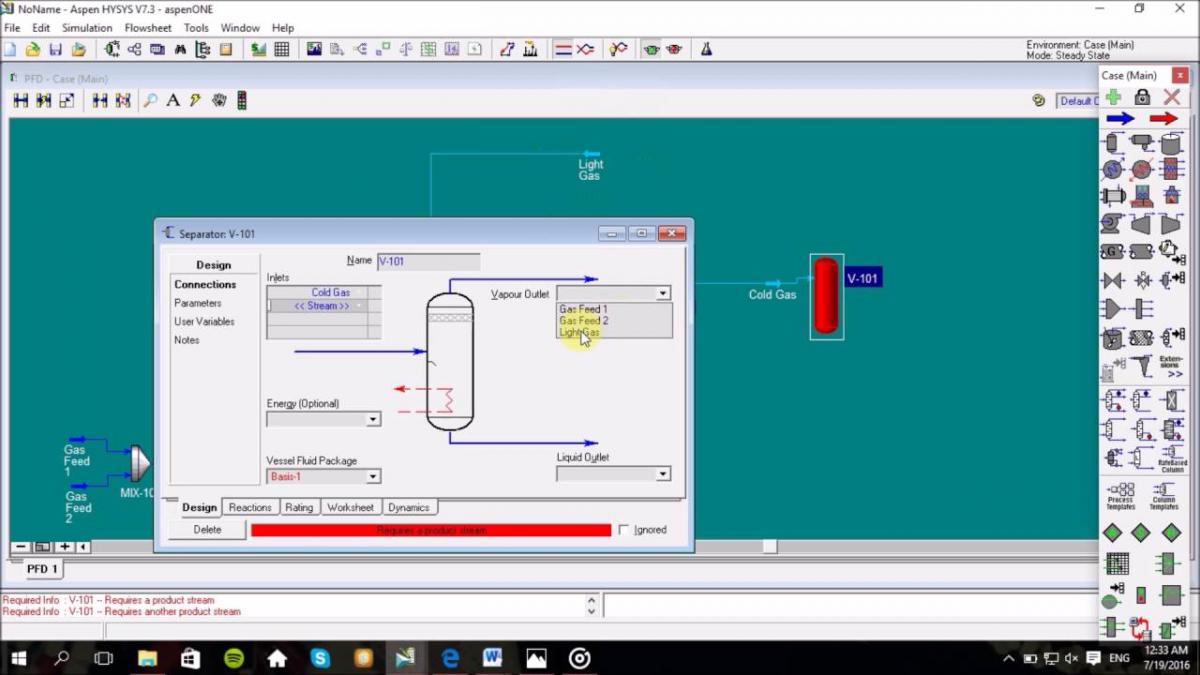Click the lock icon in palette
This screenshot has height=675, width=1200.
(1142, 97)
